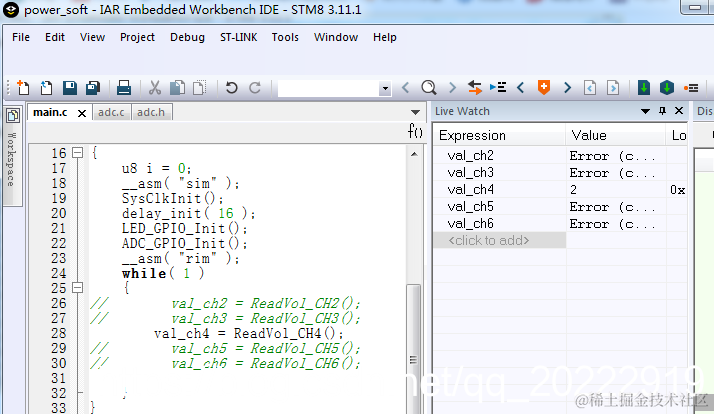Open the File menu

(x=21, y=37)
